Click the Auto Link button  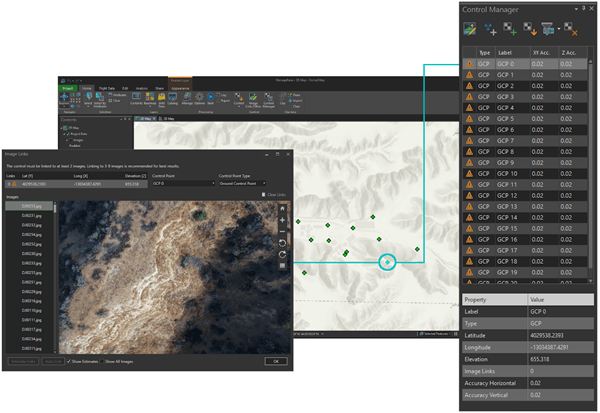53,361
